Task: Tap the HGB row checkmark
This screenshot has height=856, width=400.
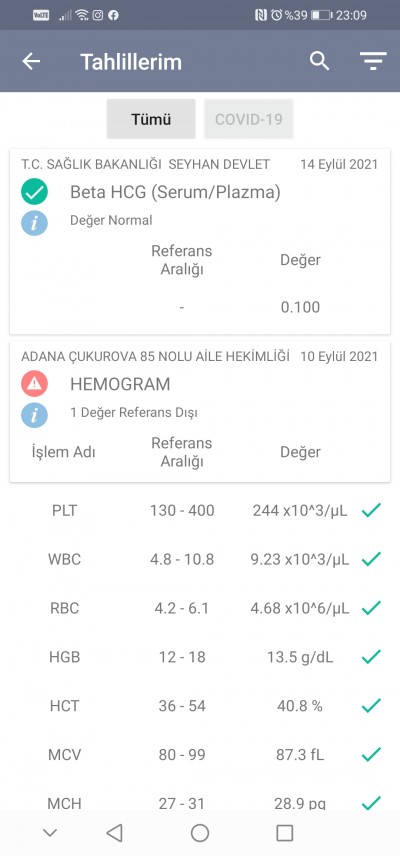Action: point(371,657)
